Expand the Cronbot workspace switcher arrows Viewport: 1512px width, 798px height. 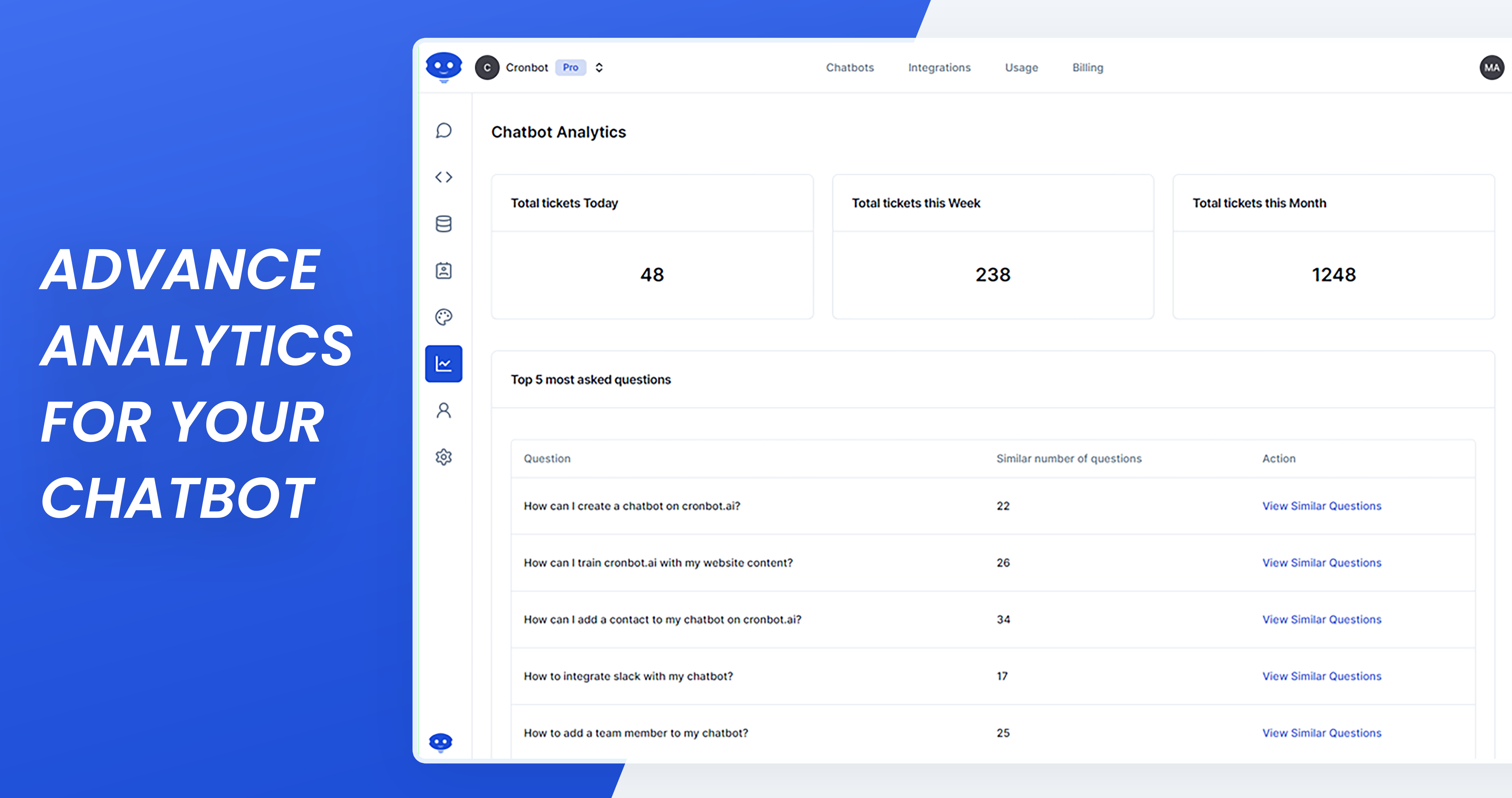tap(599, 68)
